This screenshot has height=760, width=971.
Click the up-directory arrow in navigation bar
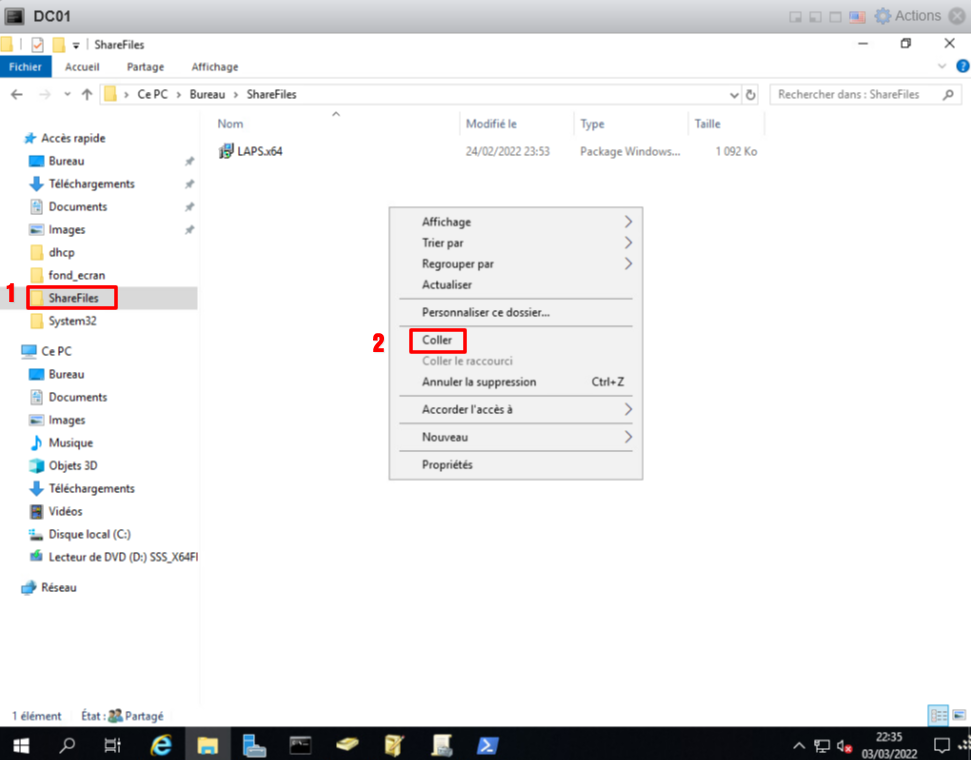tap(87, 94)
